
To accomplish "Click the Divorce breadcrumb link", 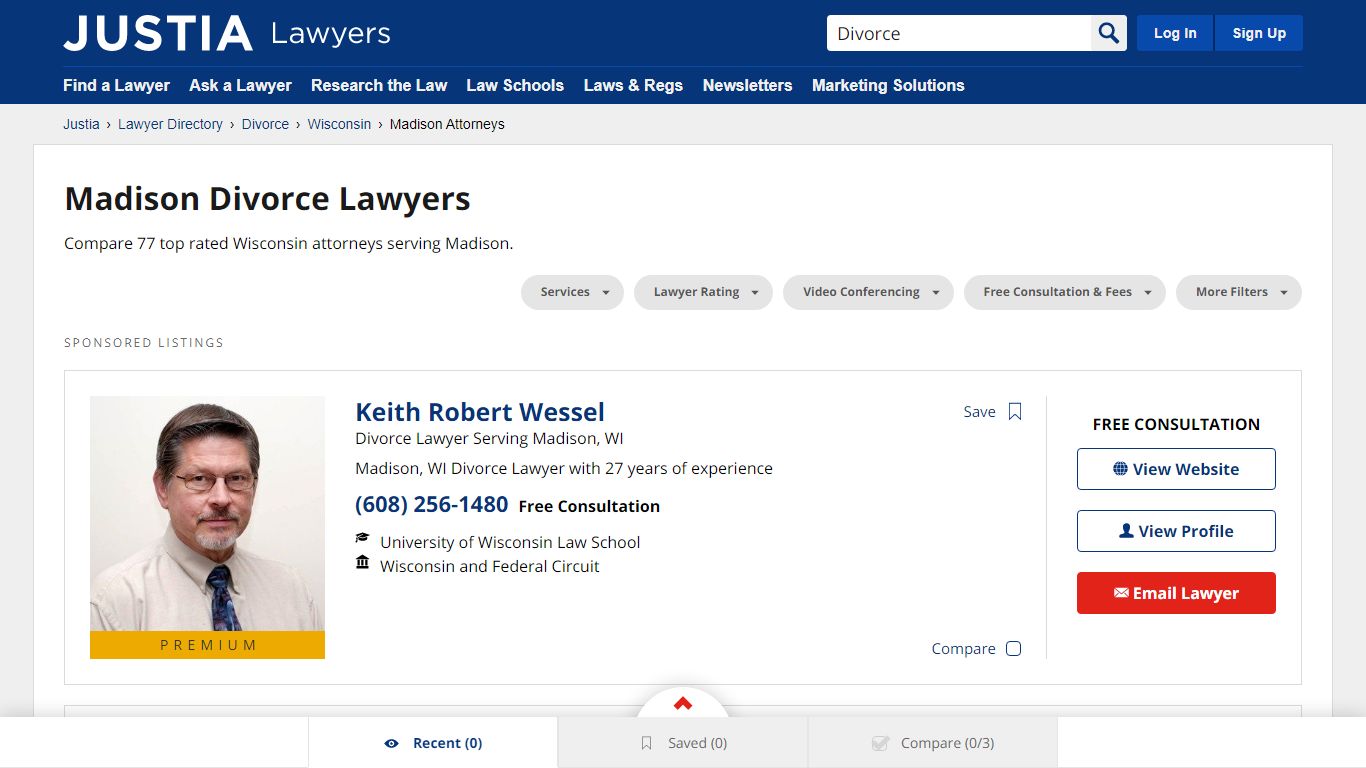I will (x=265, y=124).
